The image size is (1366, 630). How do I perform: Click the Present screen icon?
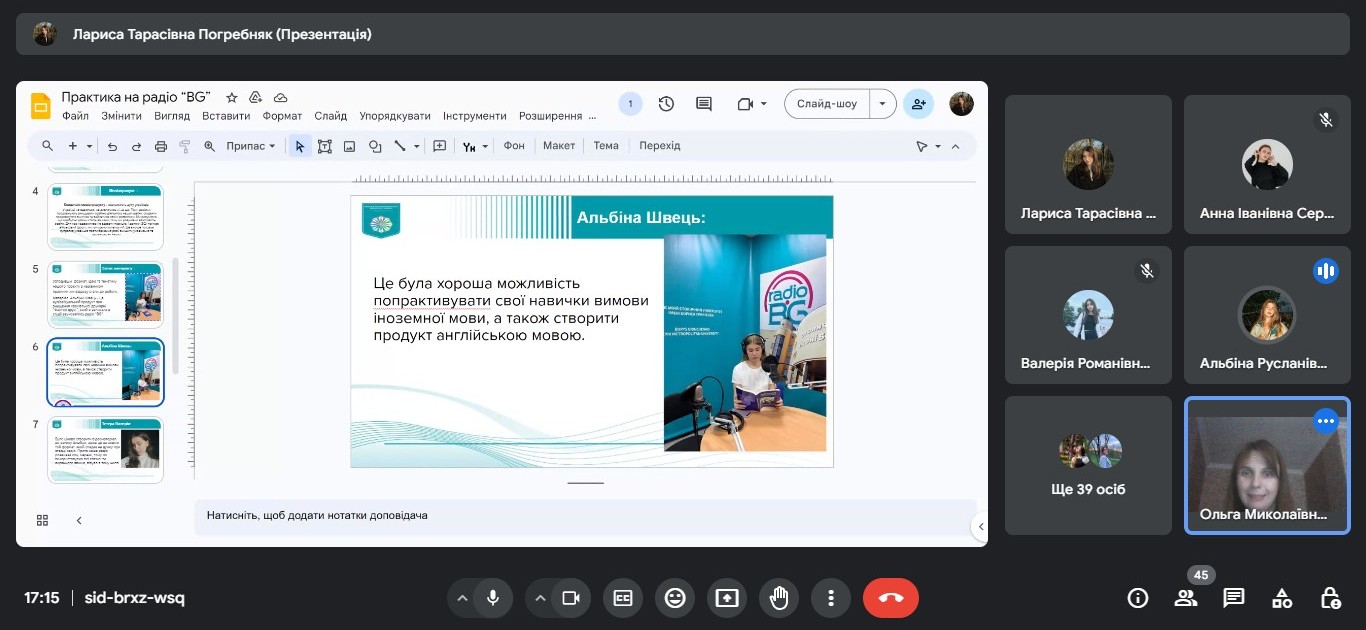pos(727,598)
